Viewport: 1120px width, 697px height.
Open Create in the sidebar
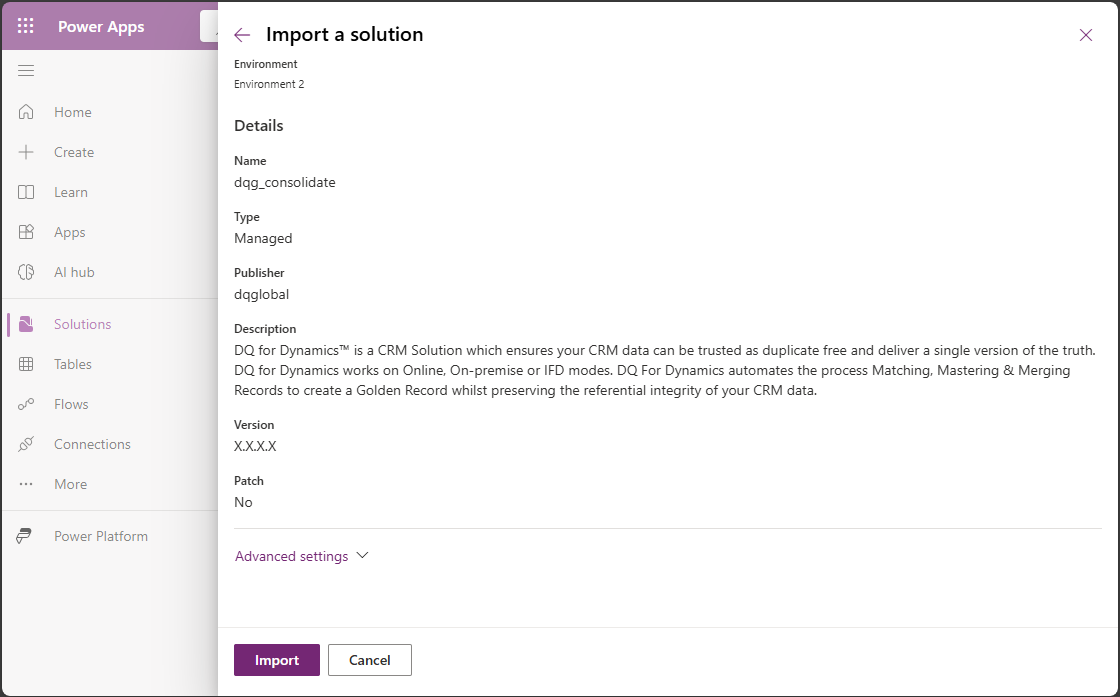click(74, 152)
